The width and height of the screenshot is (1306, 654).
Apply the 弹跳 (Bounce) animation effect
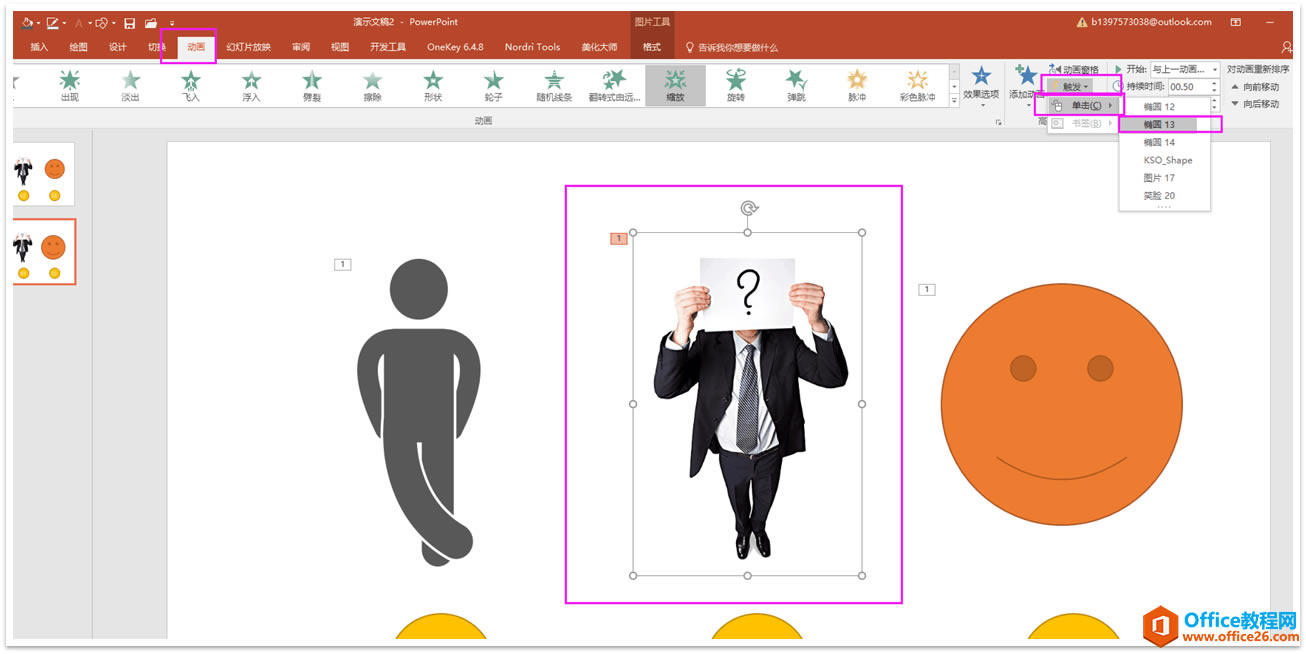[x=796, y=86]
